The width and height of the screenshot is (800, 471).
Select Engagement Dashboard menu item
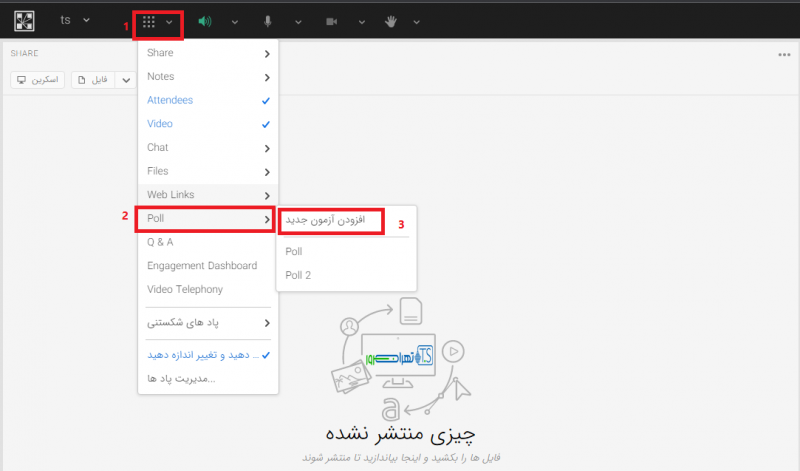click(202, 266)
